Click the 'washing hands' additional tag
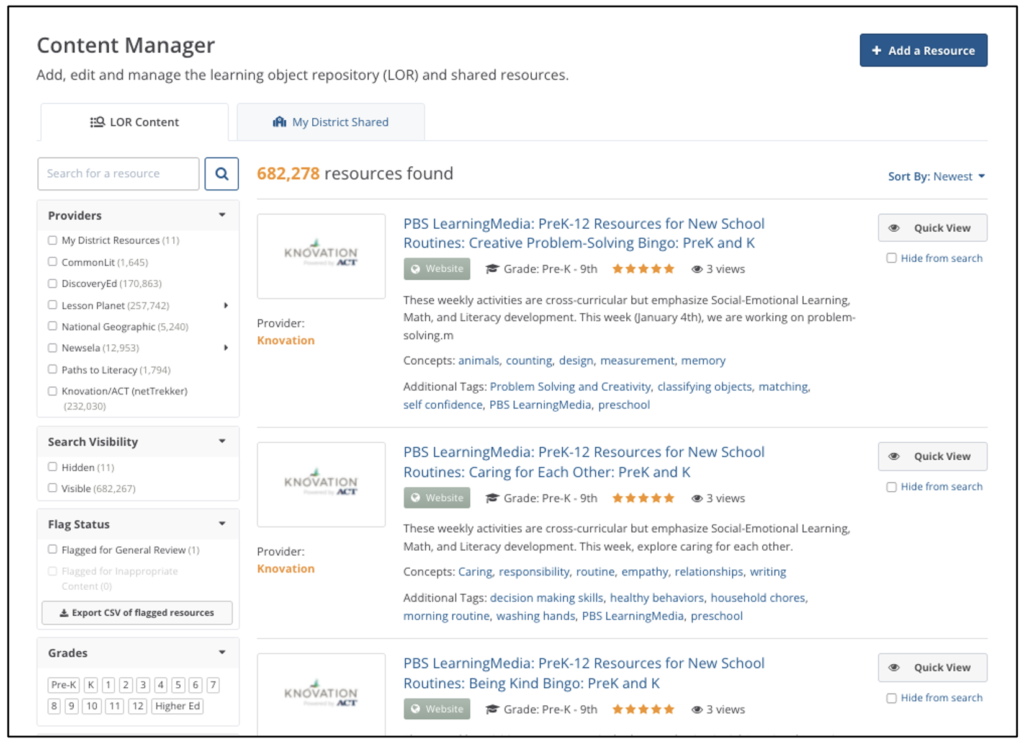Viewport: 1024px width, 743px height. (536, 616)
